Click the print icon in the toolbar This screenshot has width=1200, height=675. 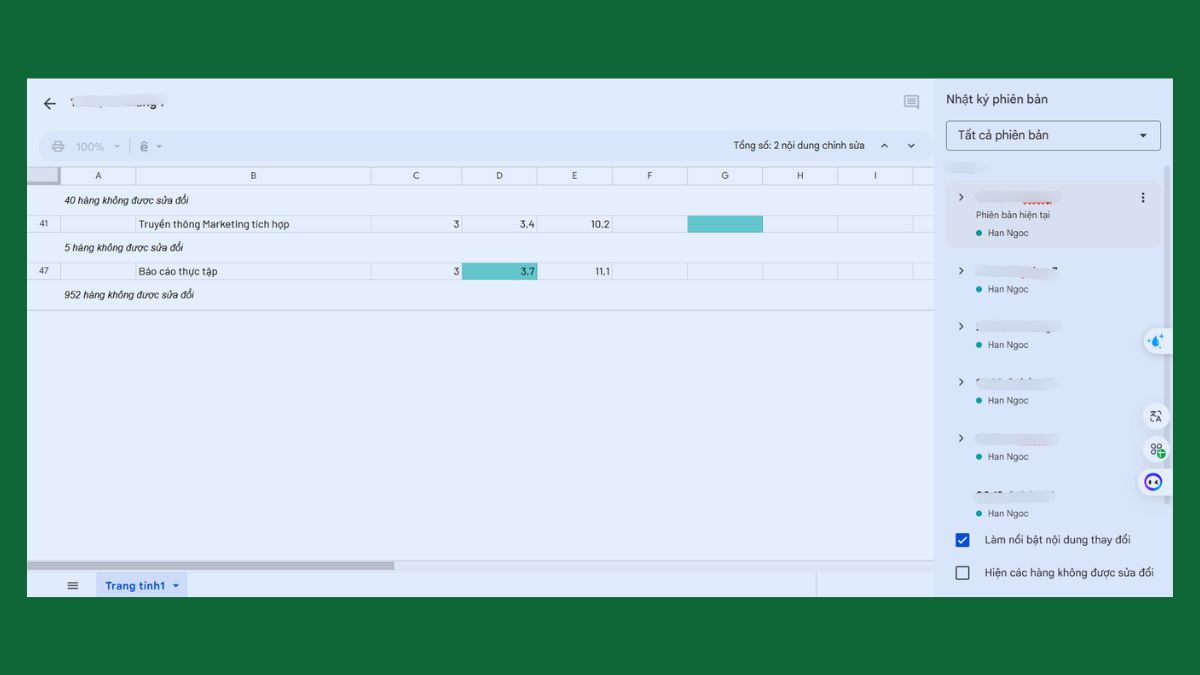click(x=57, y=146)
